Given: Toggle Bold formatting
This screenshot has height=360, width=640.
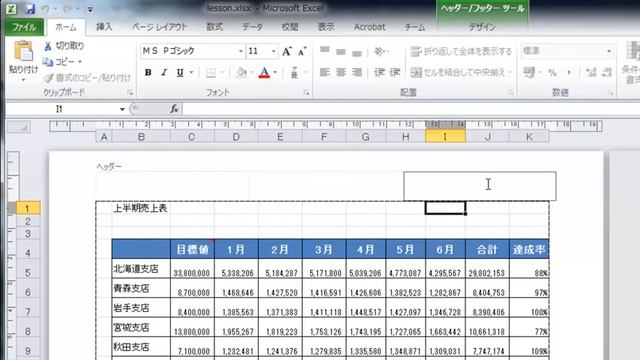Looking at the screenshot, I should click(x=148, y=73).
